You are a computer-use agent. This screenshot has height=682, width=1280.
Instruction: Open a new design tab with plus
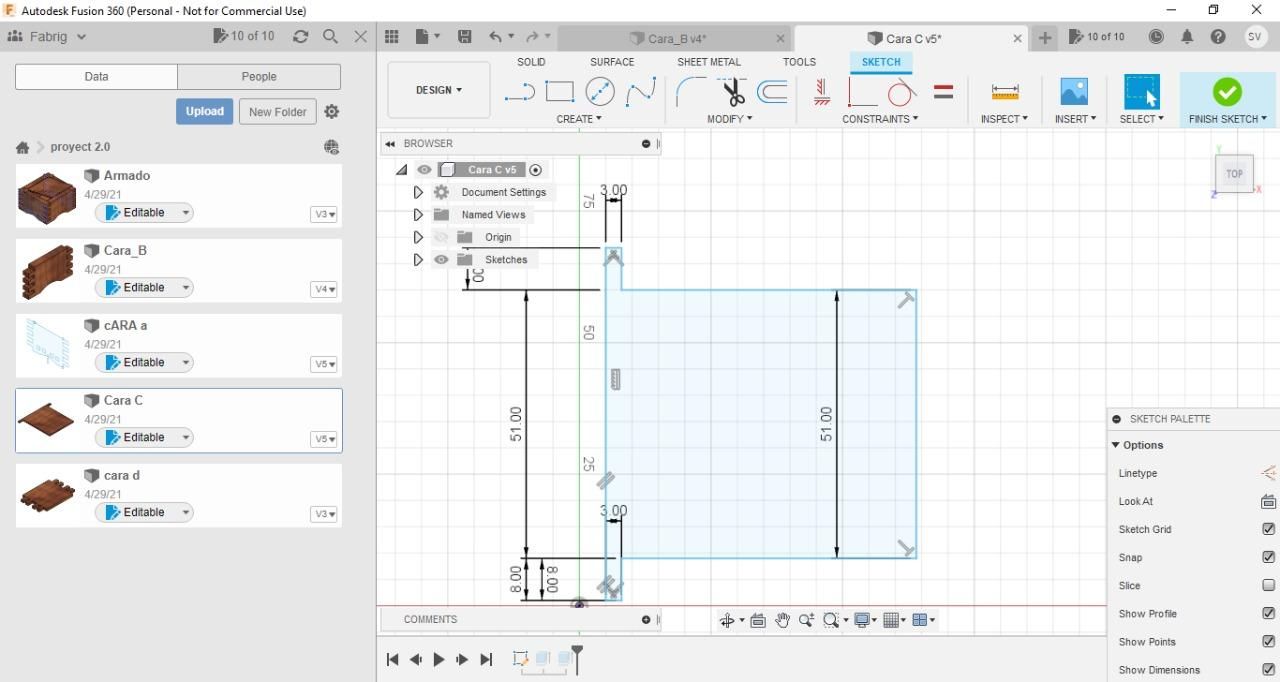coord(1045,37)
